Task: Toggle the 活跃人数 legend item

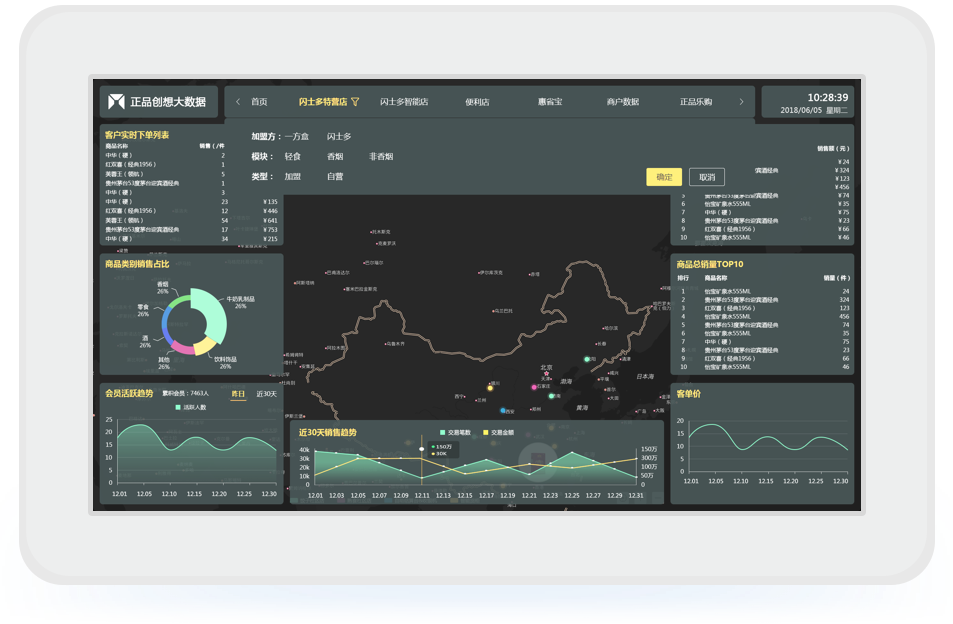Action: (x=191, y=407)
